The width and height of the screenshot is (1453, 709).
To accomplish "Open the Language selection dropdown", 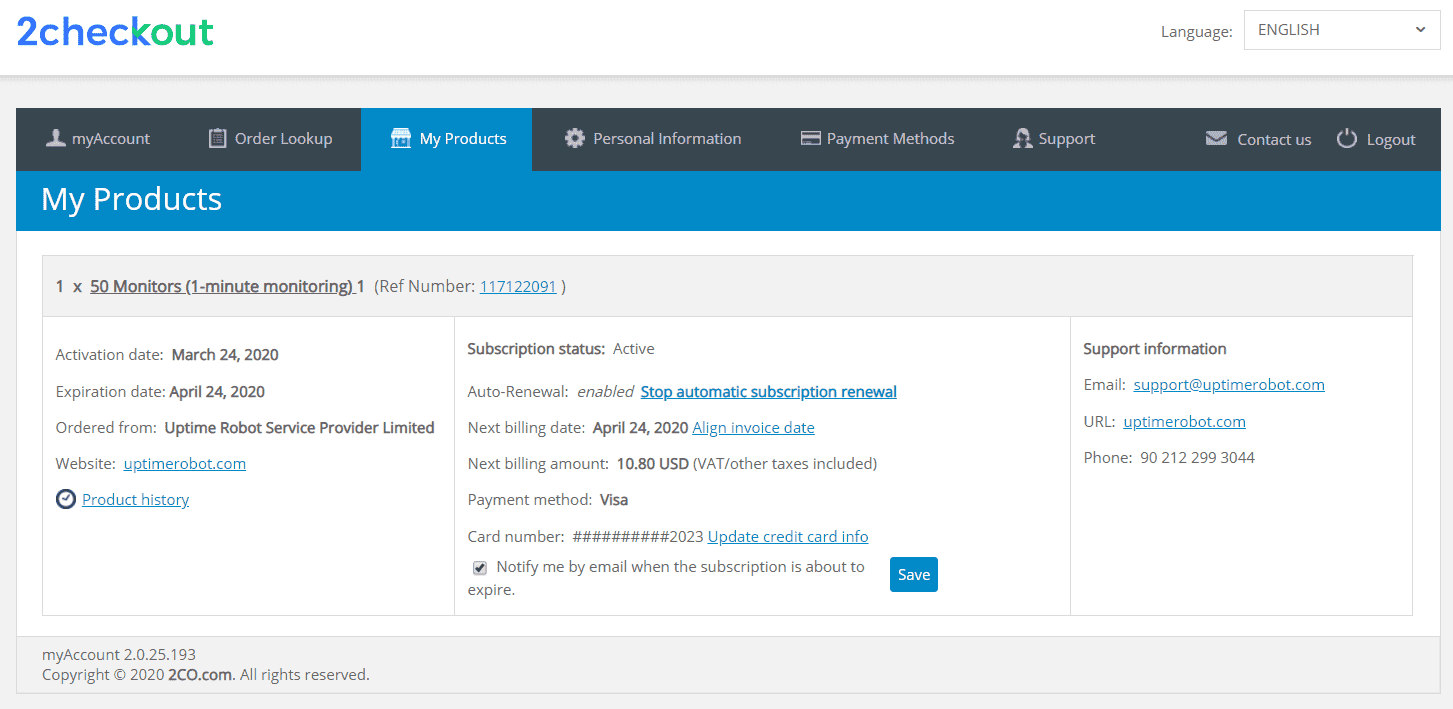I will [x=1341, y=29].
